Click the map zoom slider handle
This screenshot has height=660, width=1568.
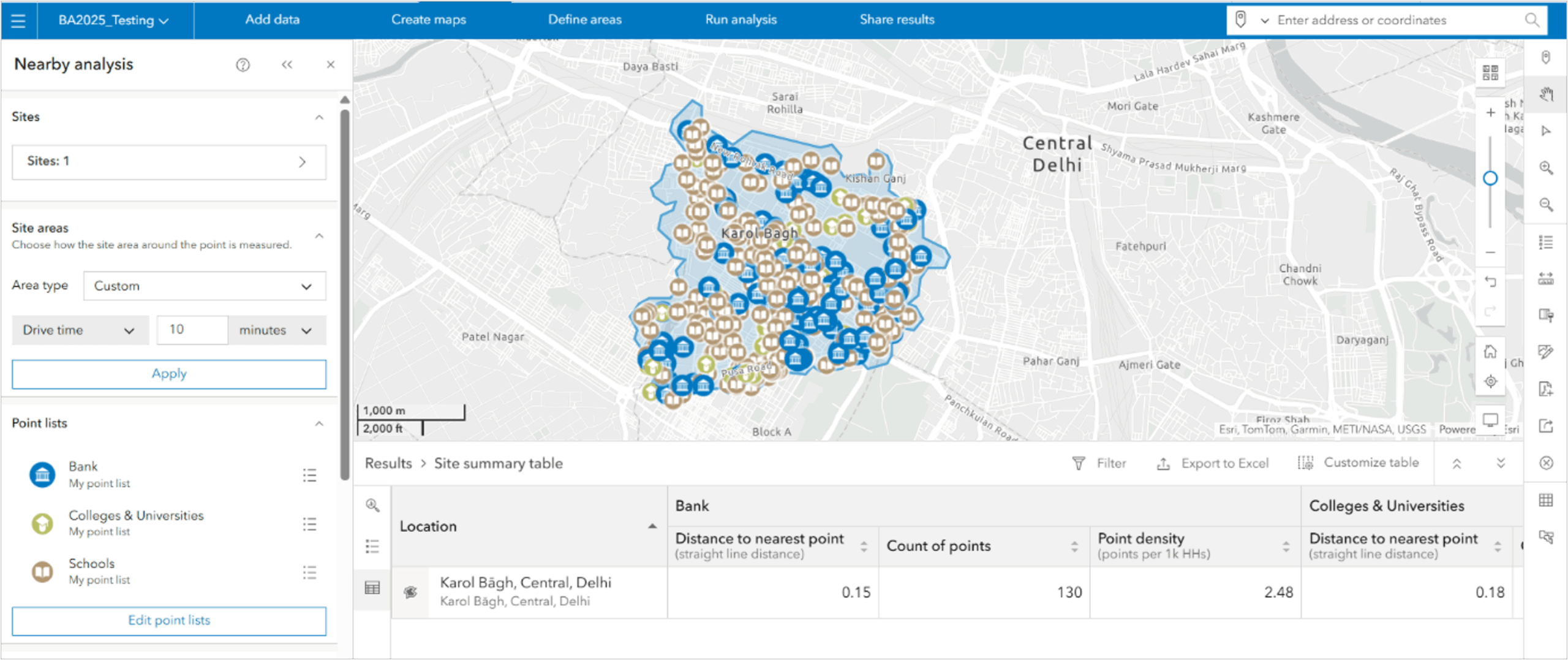point(1490,178)
